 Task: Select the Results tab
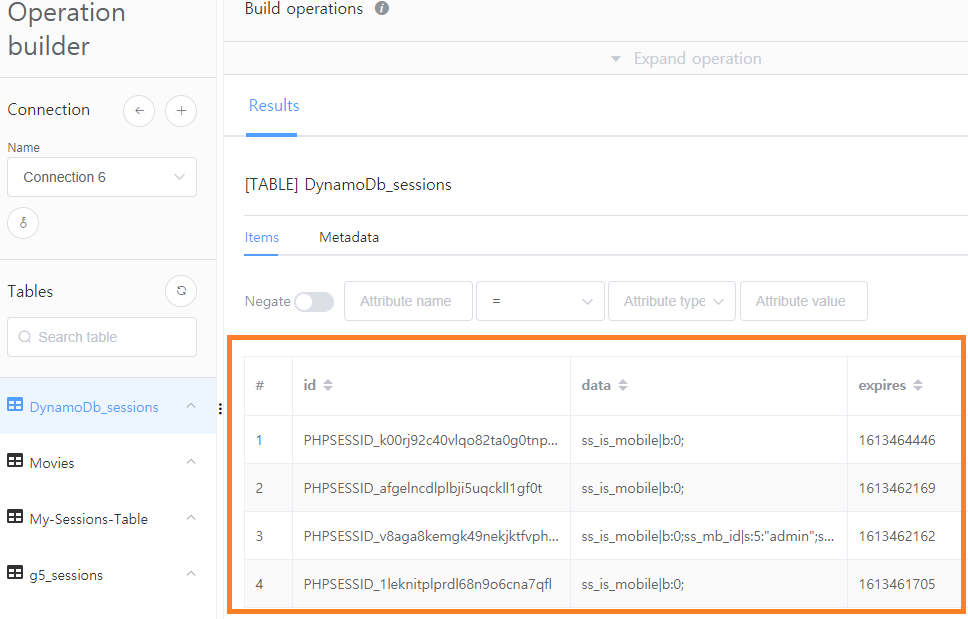274,106
